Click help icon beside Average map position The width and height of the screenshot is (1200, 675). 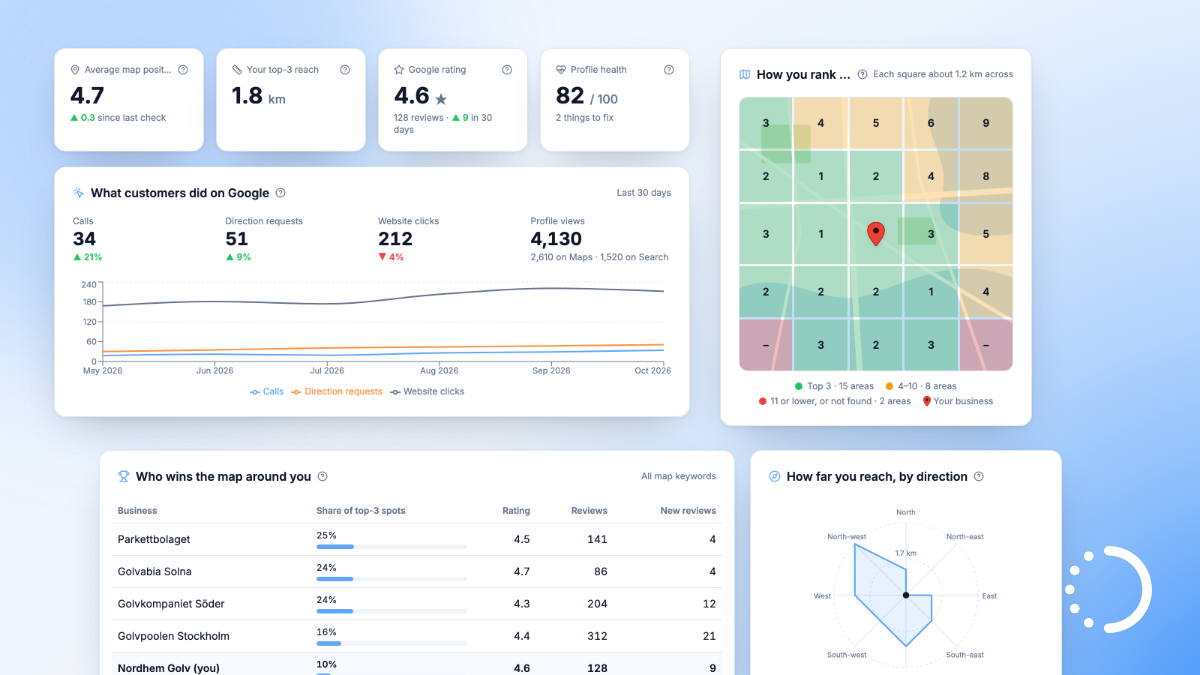tap(183, 70)
